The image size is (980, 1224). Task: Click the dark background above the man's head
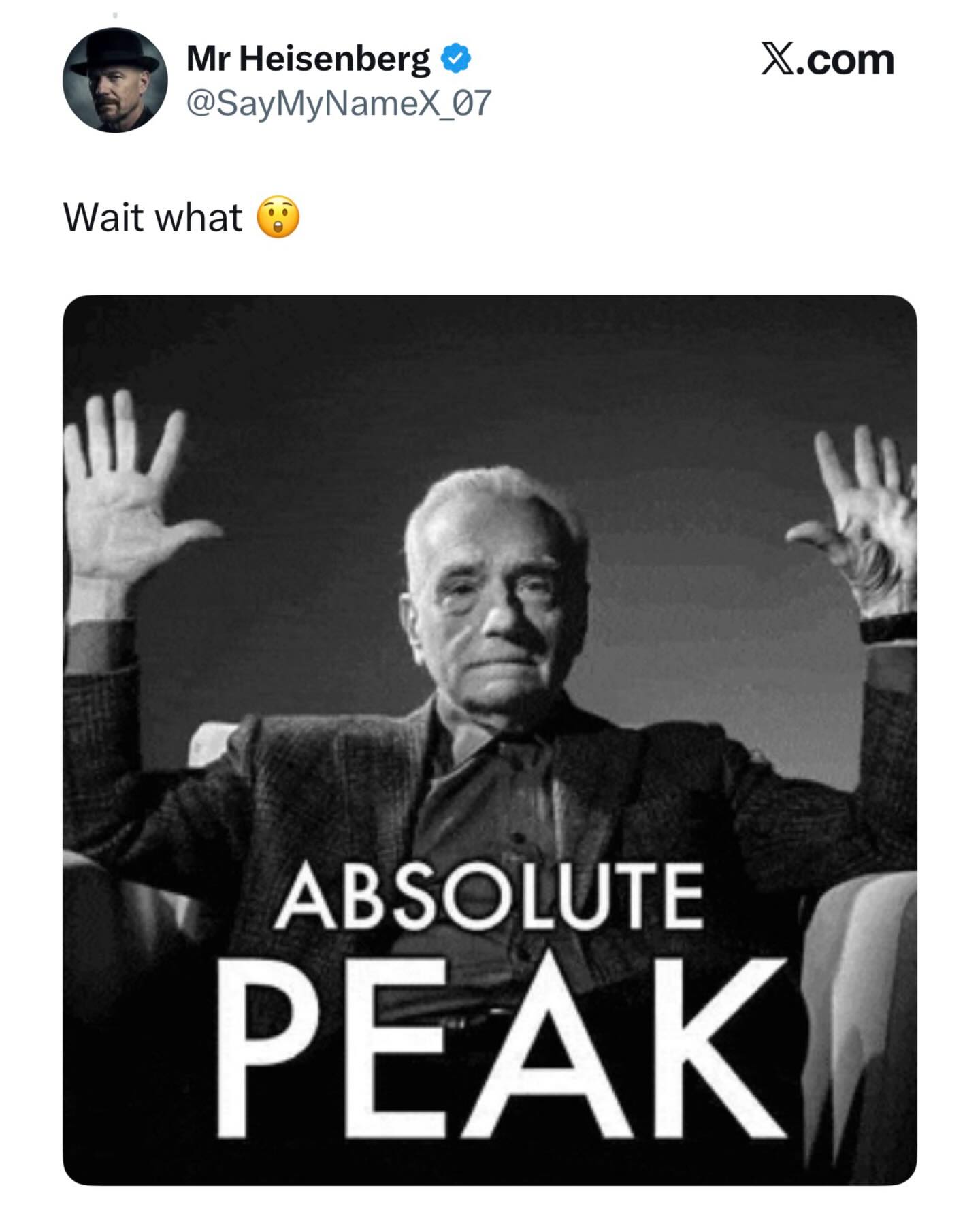(x=490, y=381)
